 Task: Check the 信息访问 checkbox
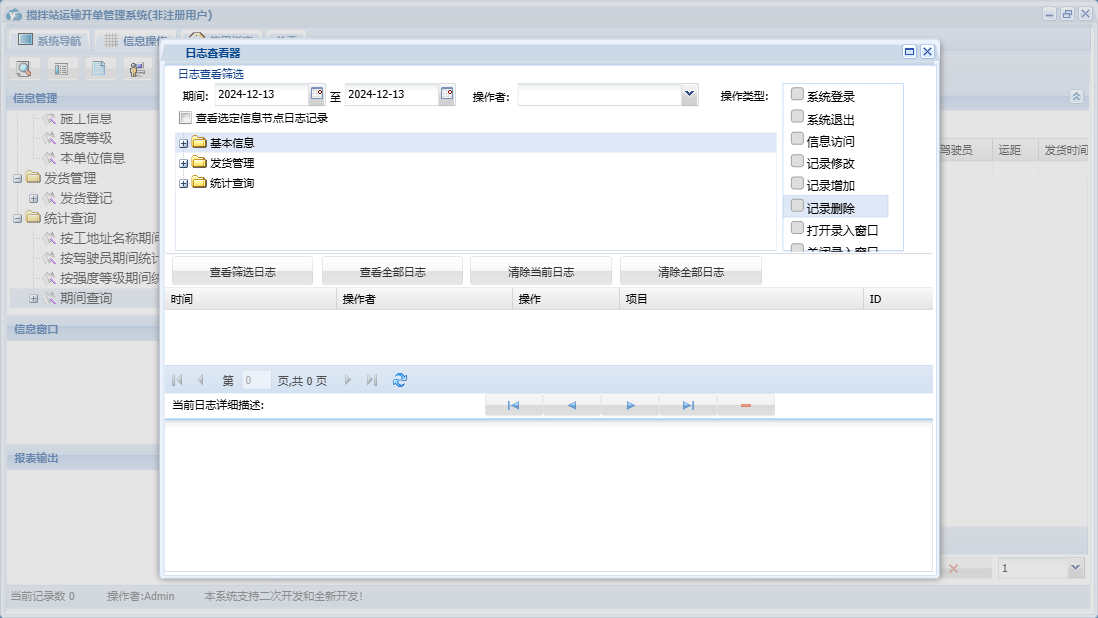pos(797,139)
